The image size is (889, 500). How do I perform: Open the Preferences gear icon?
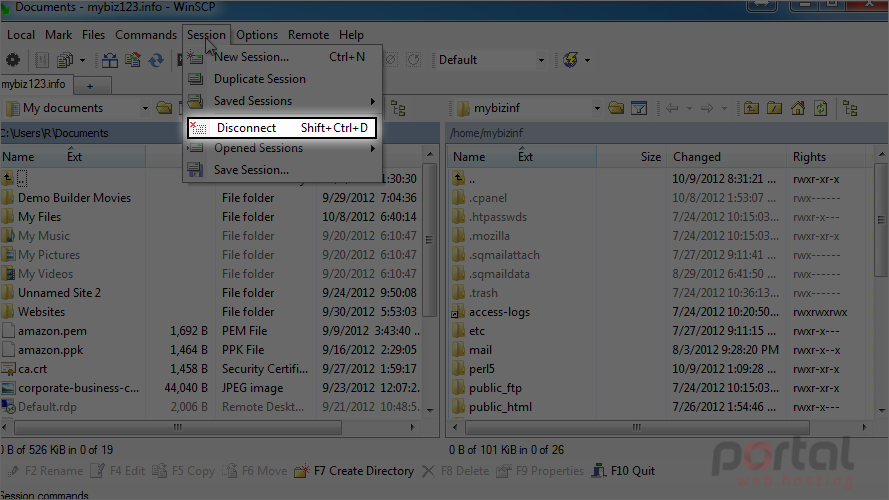(12, 60)
